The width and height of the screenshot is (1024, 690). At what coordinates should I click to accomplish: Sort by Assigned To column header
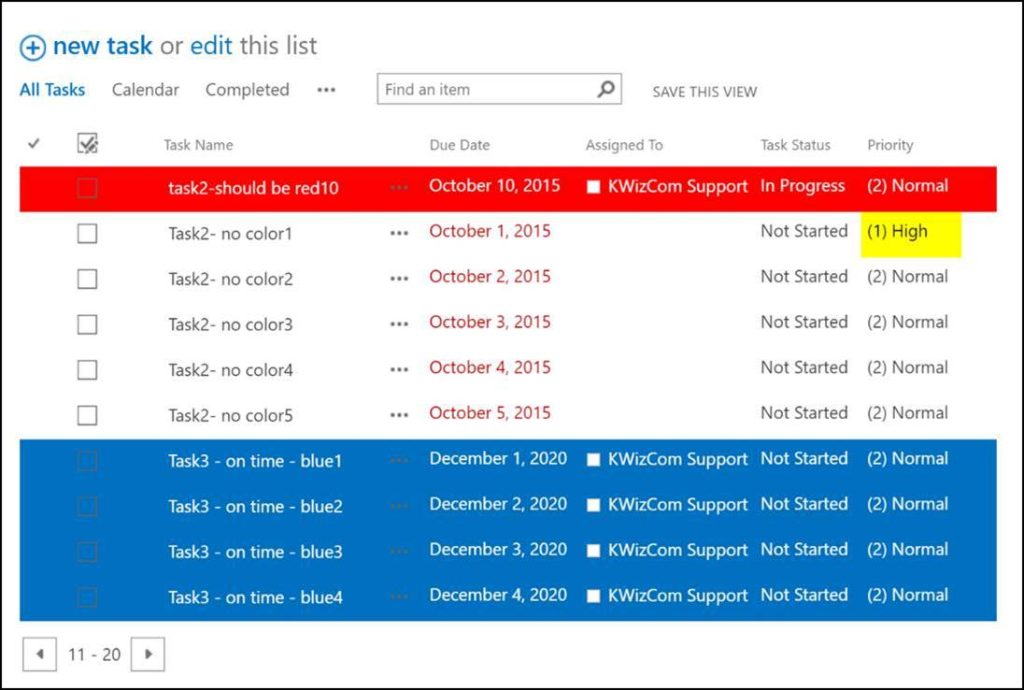(x=624, y=145)
